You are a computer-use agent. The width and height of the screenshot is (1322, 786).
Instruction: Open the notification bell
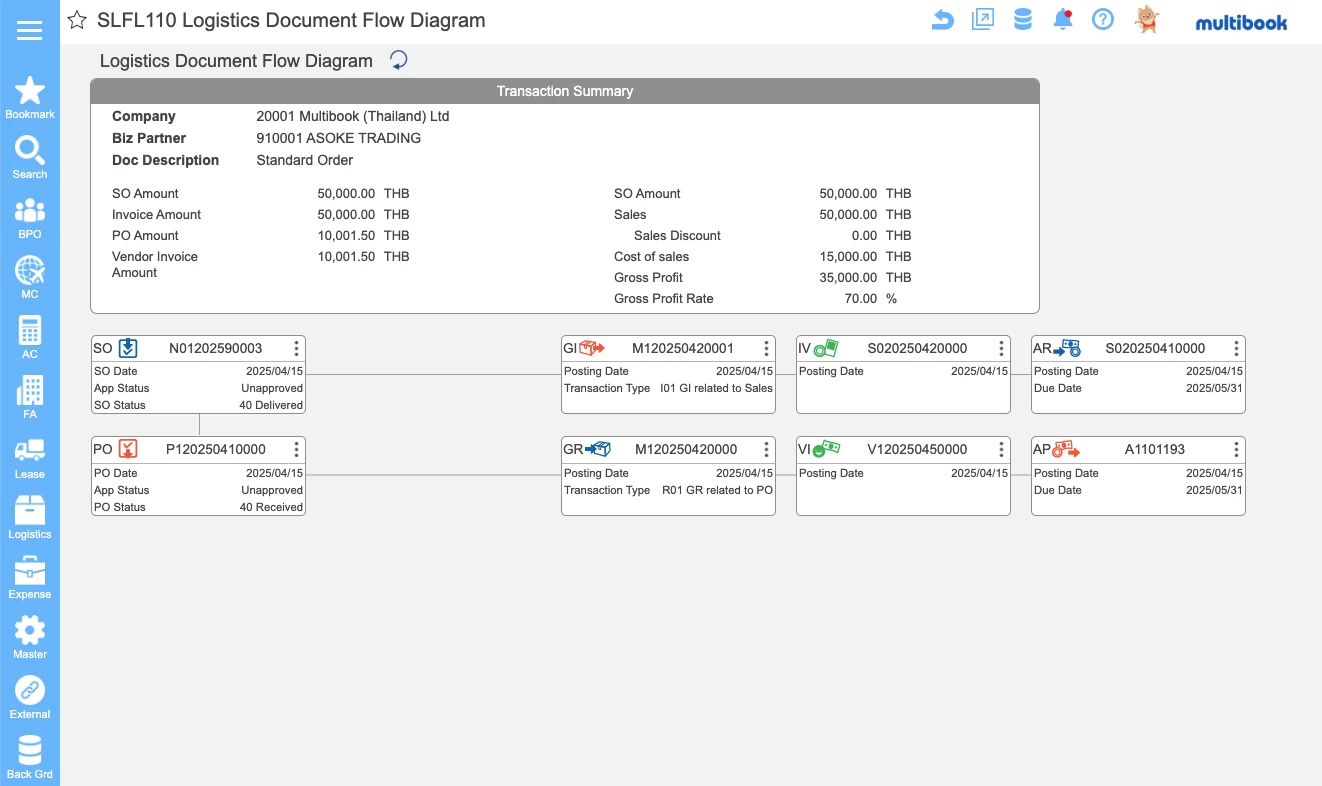(x=1063, y=20)
